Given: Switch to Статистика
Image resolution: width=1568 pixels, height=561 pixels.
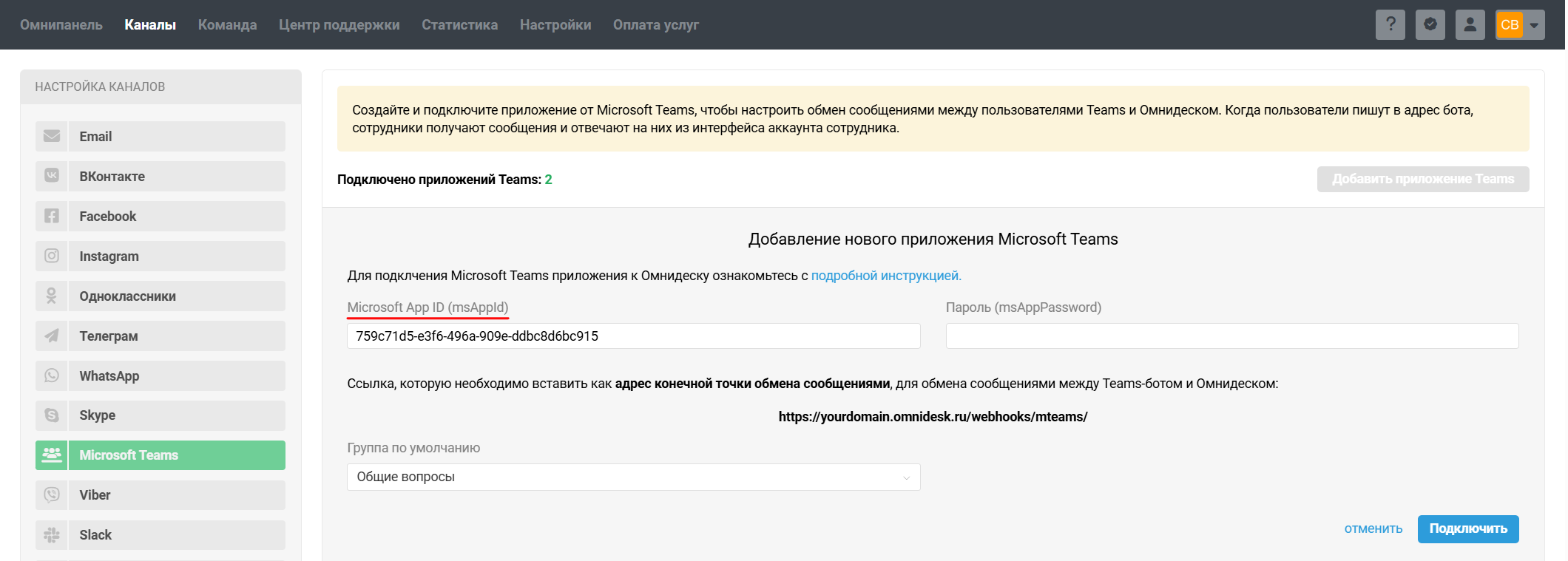Looking at the screenshot, I should 459,24.
